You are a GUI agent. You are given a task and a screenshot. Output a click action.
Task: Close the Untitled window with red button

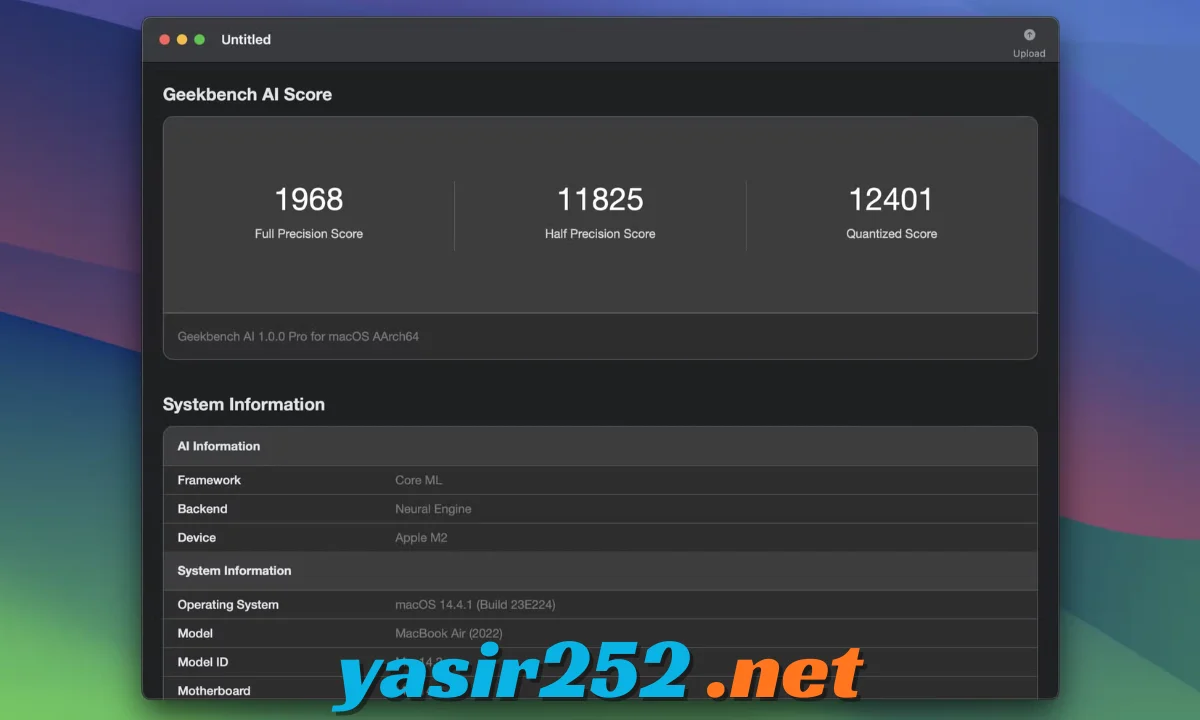[x=164, y=40]
